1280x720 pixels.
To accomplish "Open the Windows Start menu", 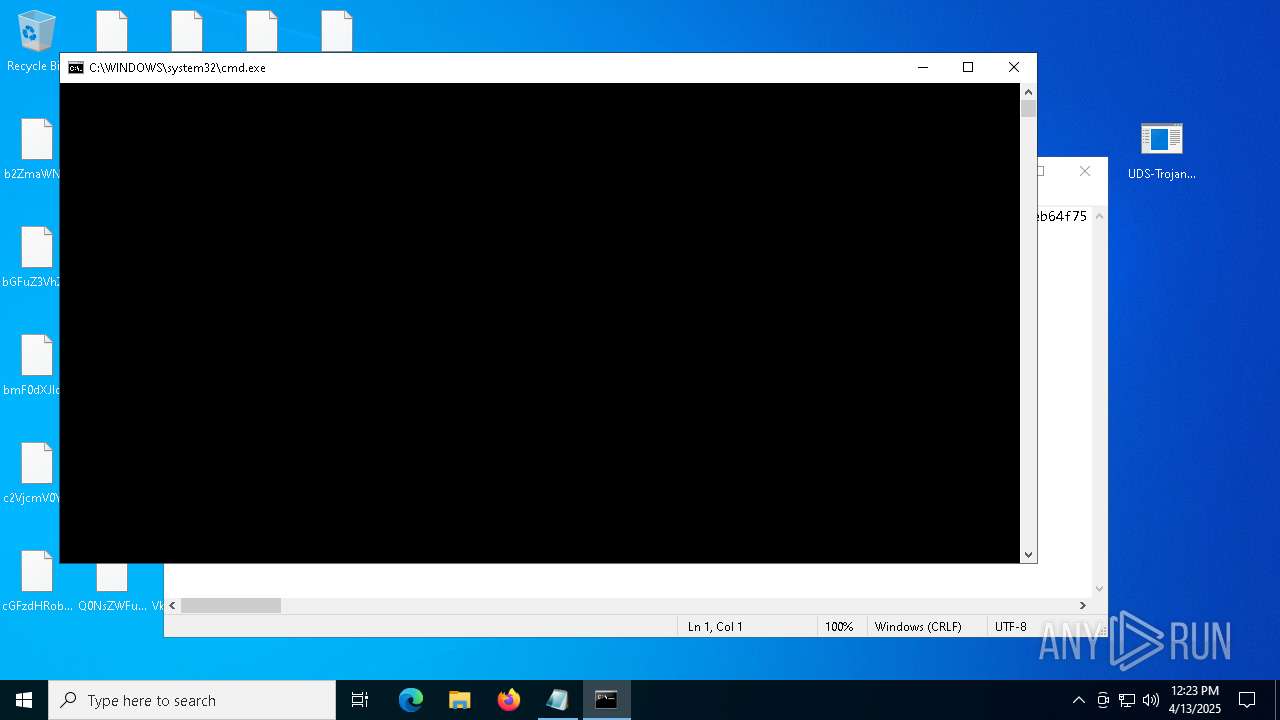I will (24, 700).
